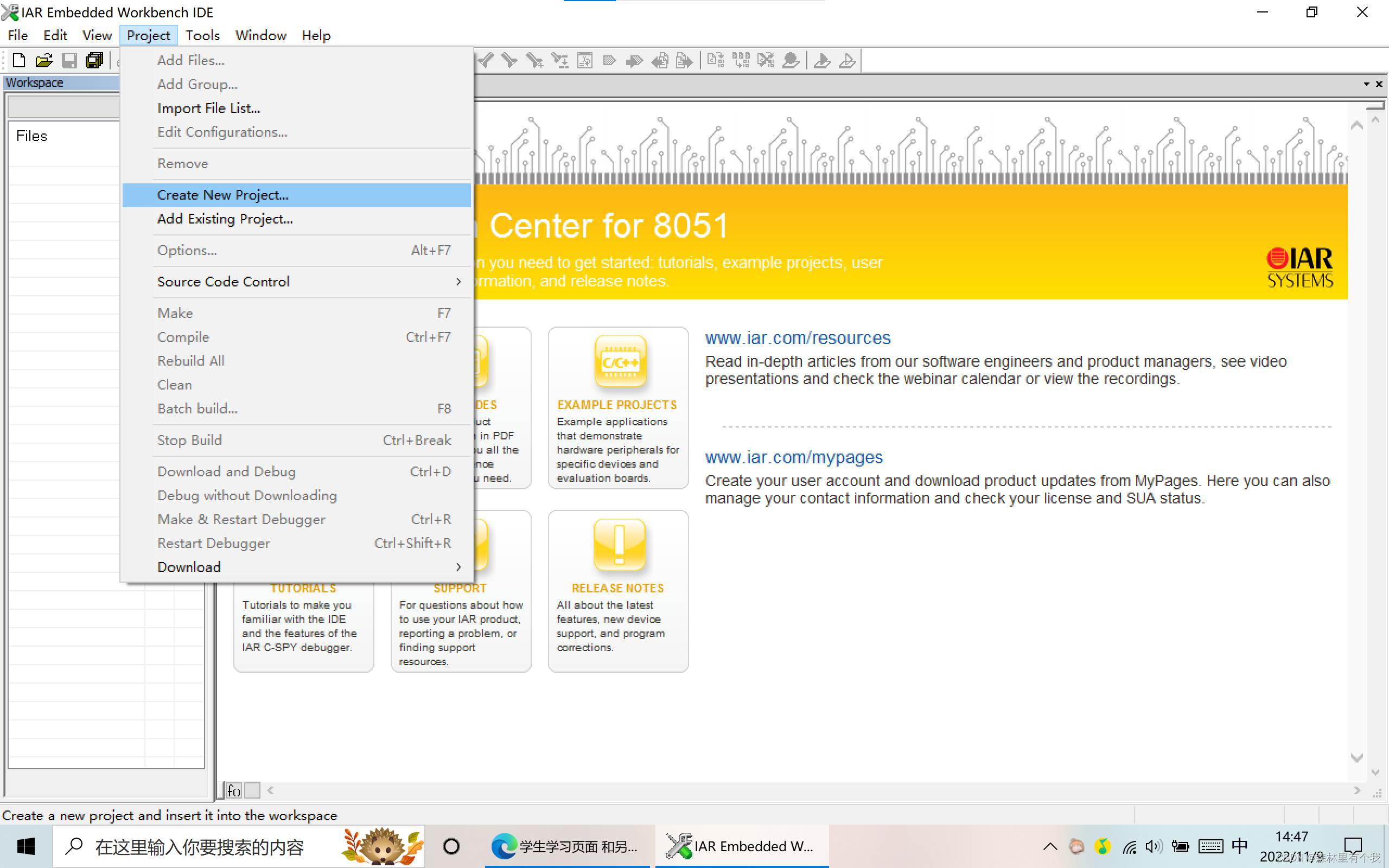Open the editor window list dropdown arrow
Viewport: 1389px width, 868px height.
click(1367, 84)
